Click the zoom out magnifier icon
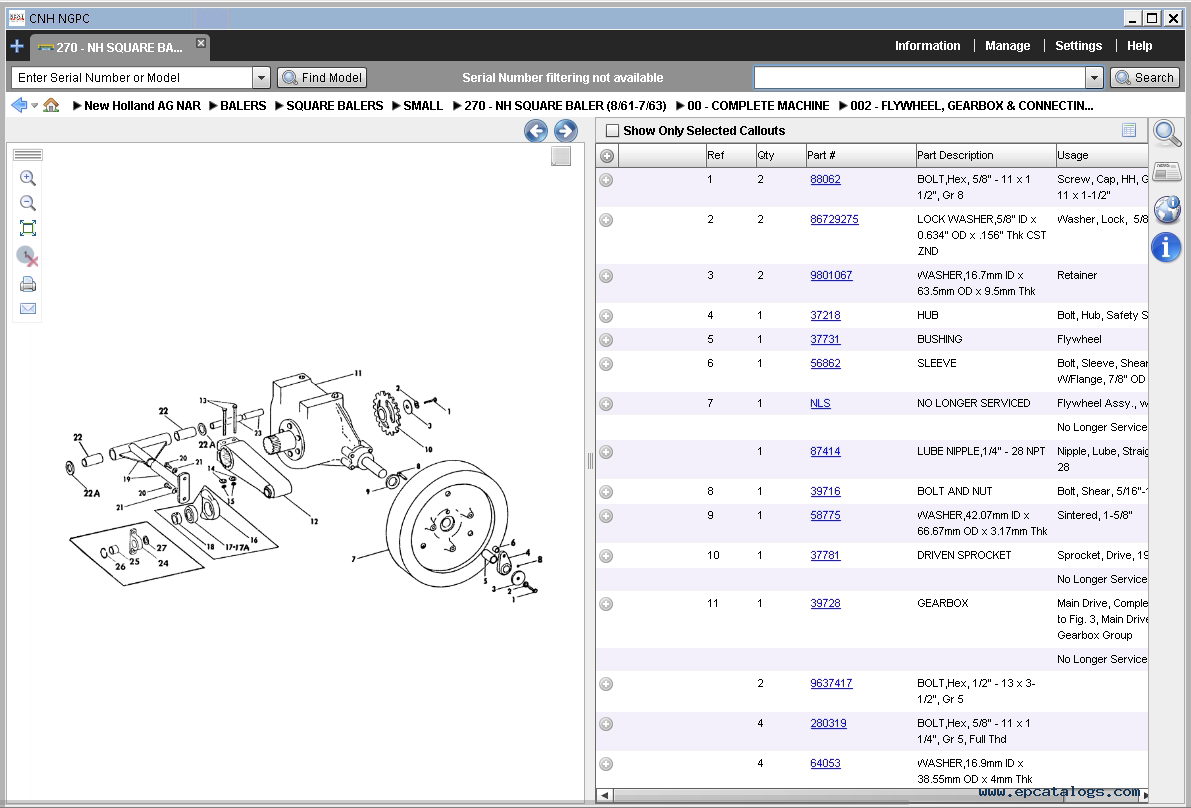 click(28, 203)
